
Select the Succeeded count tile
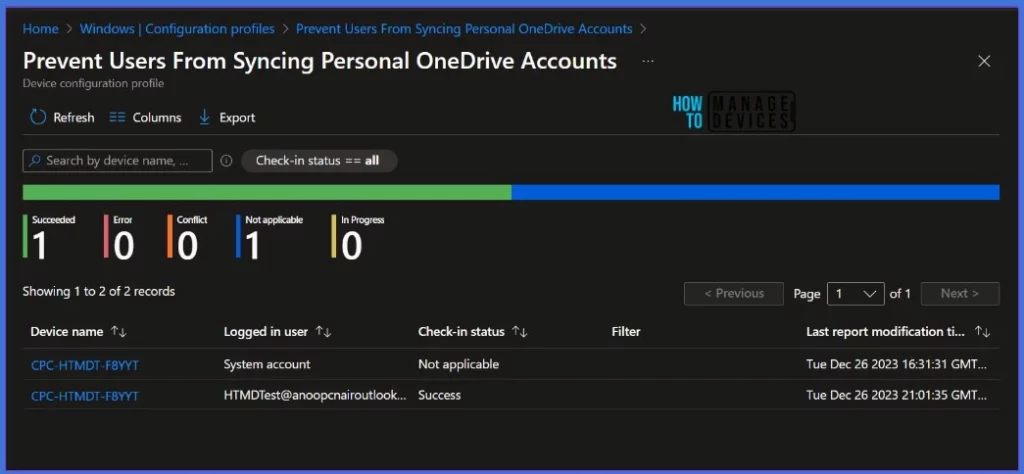click(50, 236)
